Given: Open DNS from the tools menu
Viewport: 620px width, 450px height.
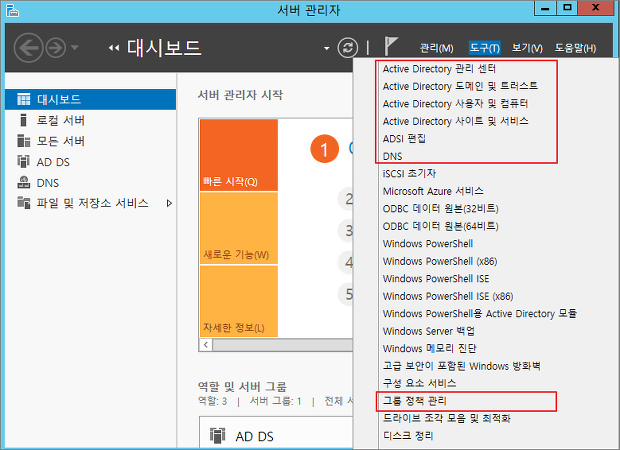Looking at the screenshot, I should [x=392, y=156].
